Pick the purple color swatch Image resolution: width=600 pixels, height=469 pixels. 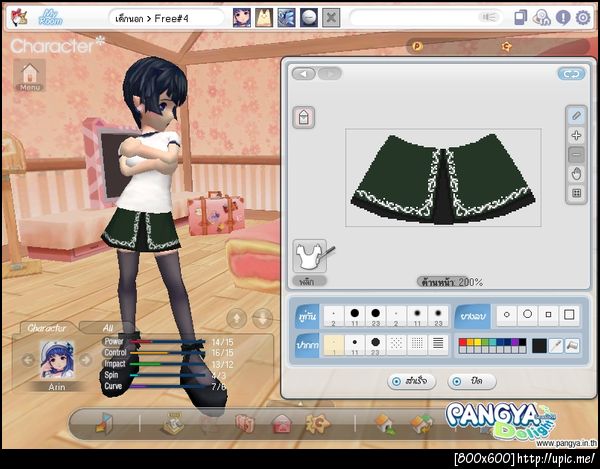(515, 342)
